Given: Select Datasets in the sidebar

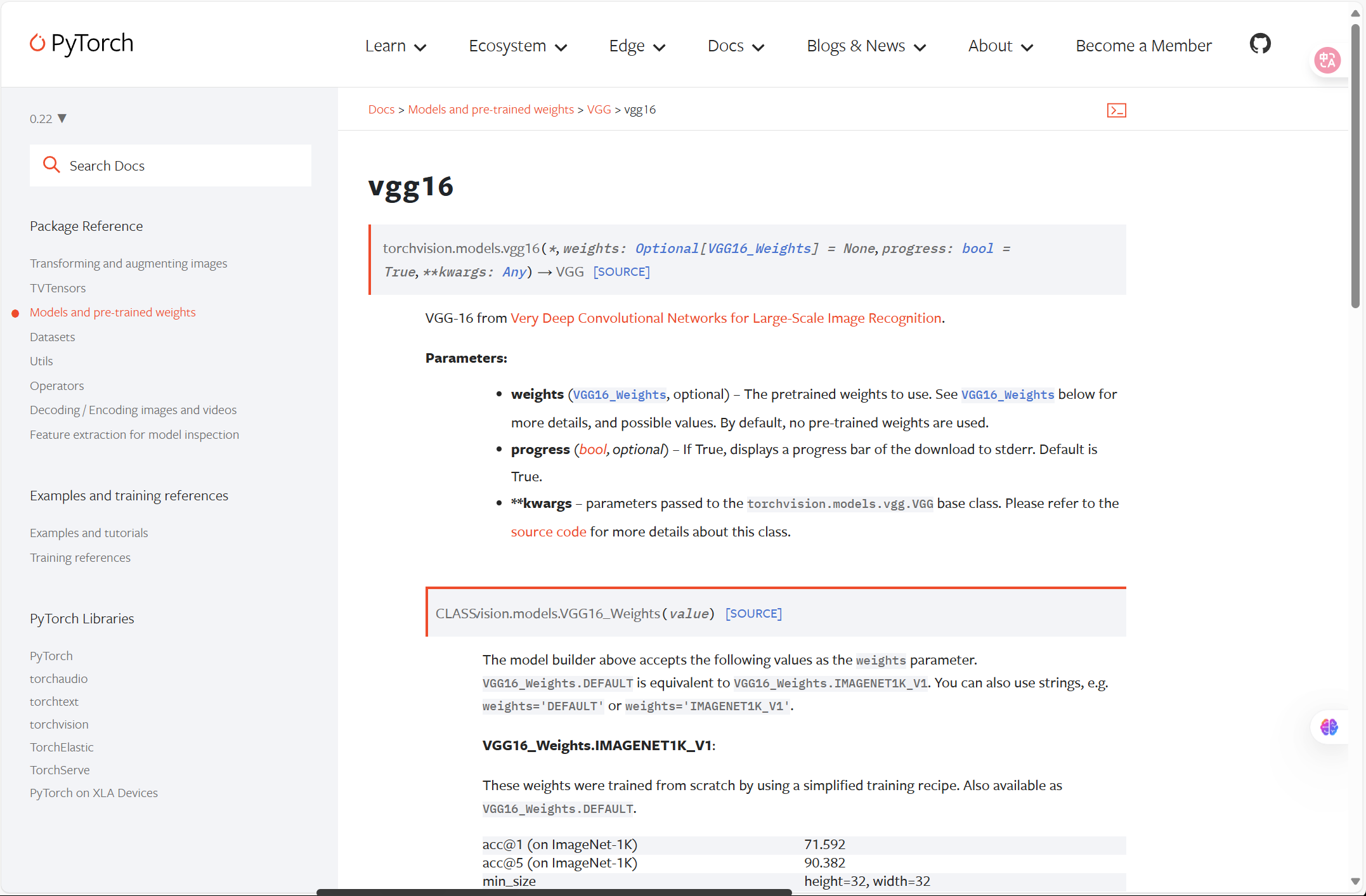Looking at the screenshot, I should [52, 337].
